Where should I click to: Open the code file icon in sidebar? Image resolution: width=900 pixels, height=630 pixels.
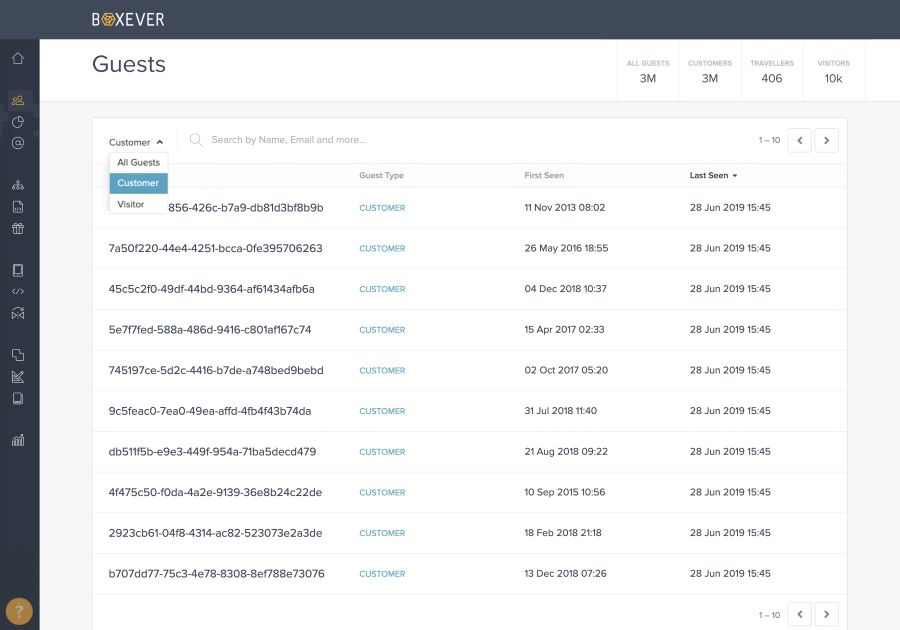pyautogui.click(x=18, y=207)
